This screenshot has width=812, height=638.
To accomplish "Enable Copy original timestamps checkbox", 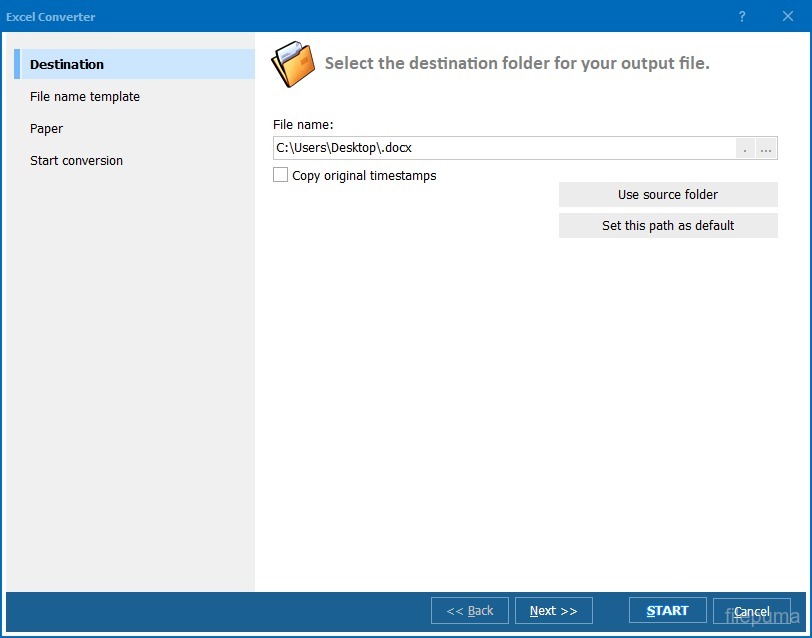I will (281, 175).
